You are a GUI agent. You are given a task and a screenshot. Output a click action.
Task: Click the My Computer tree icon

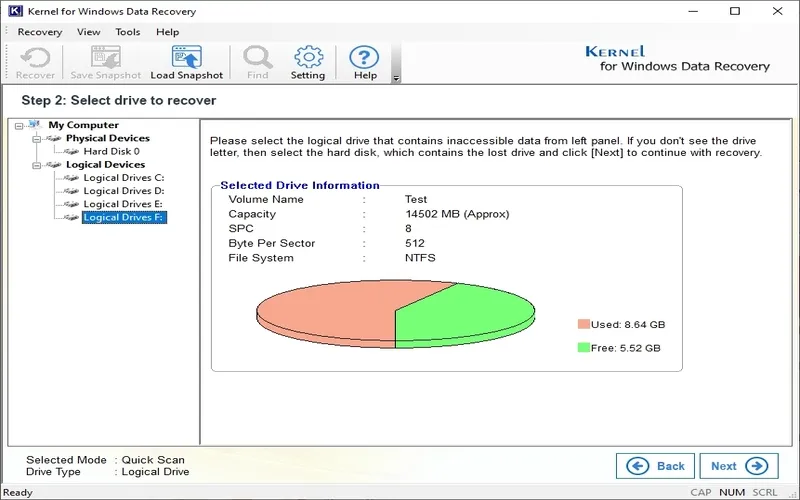[34, 124]
